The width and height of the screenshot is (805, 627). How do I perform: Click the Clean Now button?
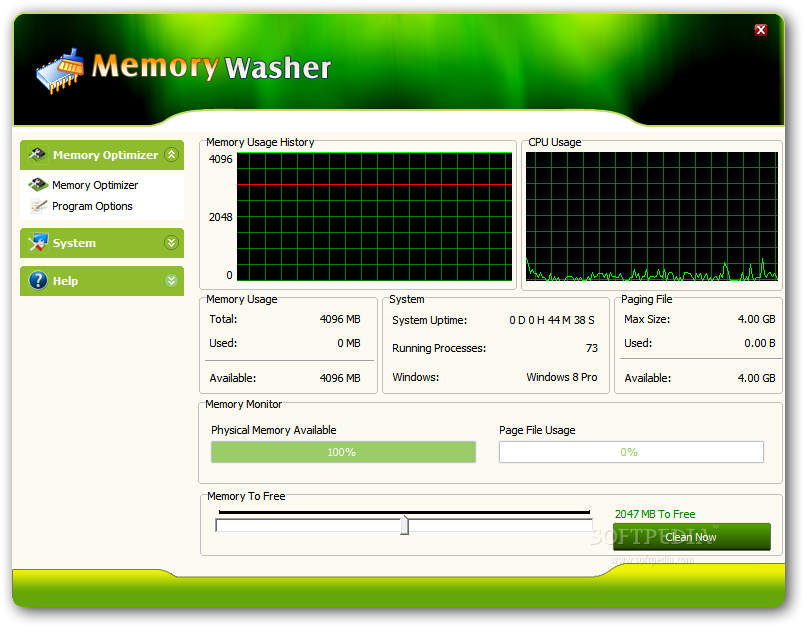(x=692, y=537)
